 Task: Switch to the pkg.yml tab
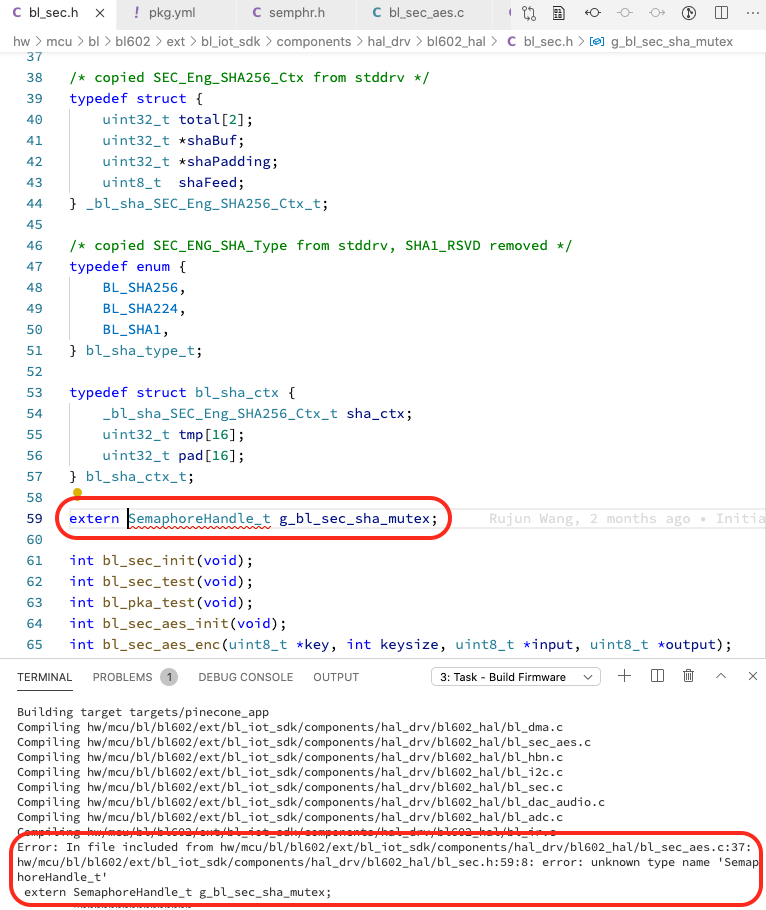pyautogui.click(x=168, y=13)
